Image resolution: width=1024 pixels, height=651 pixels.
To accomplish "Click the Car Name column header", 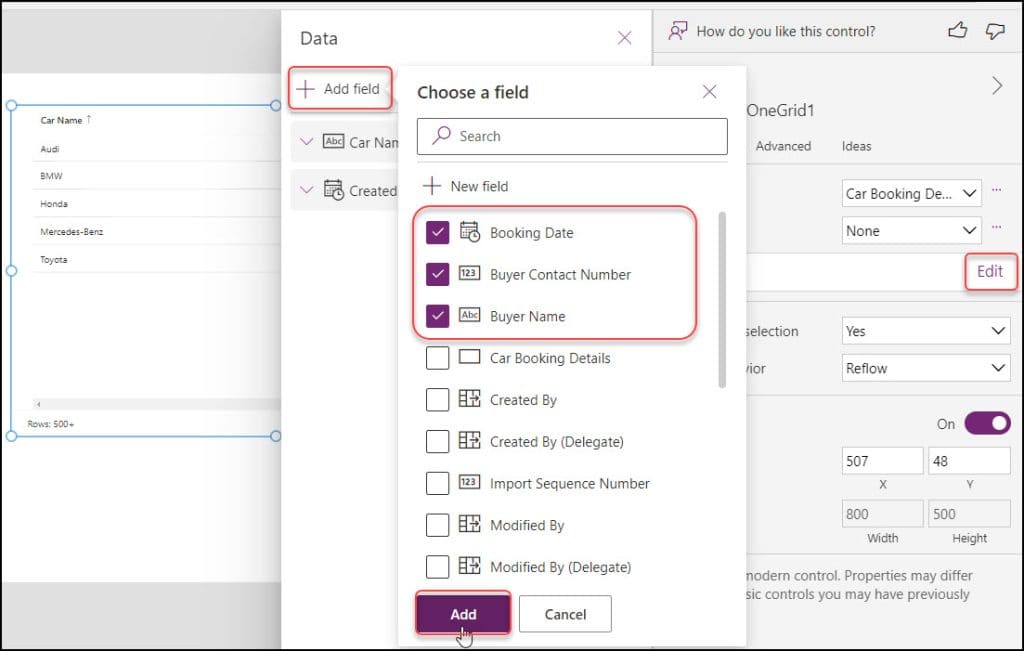I will coord(61,120).
